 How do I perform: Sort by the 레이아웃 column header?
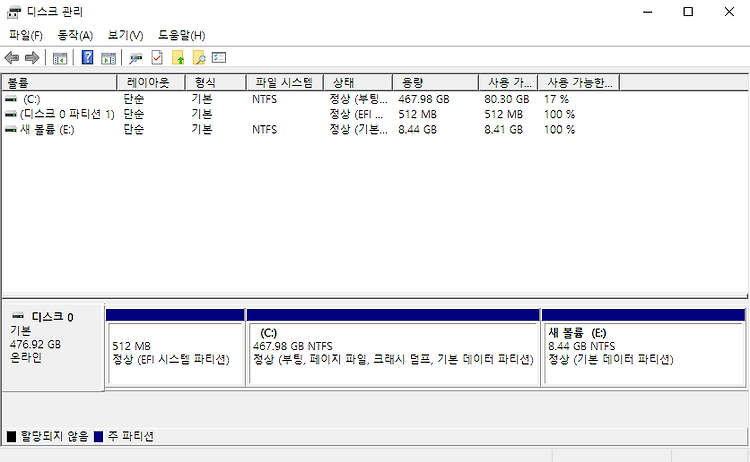coord(151,83)
